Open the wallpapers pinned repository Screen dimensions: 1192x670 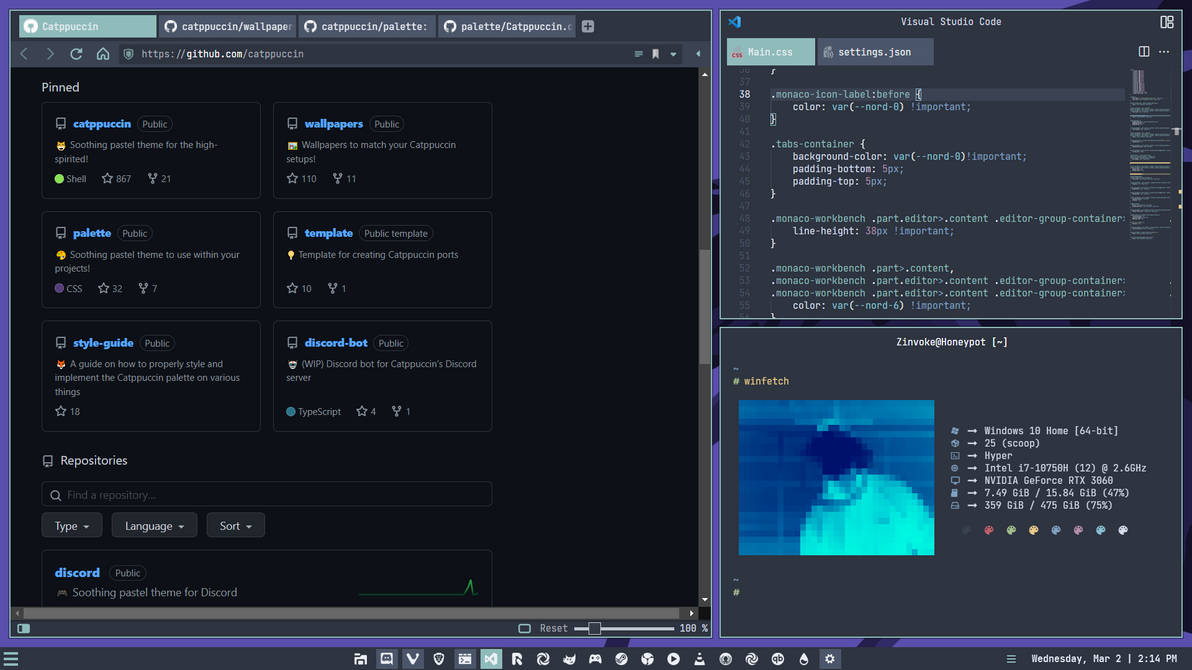click(x=334, y=123)
